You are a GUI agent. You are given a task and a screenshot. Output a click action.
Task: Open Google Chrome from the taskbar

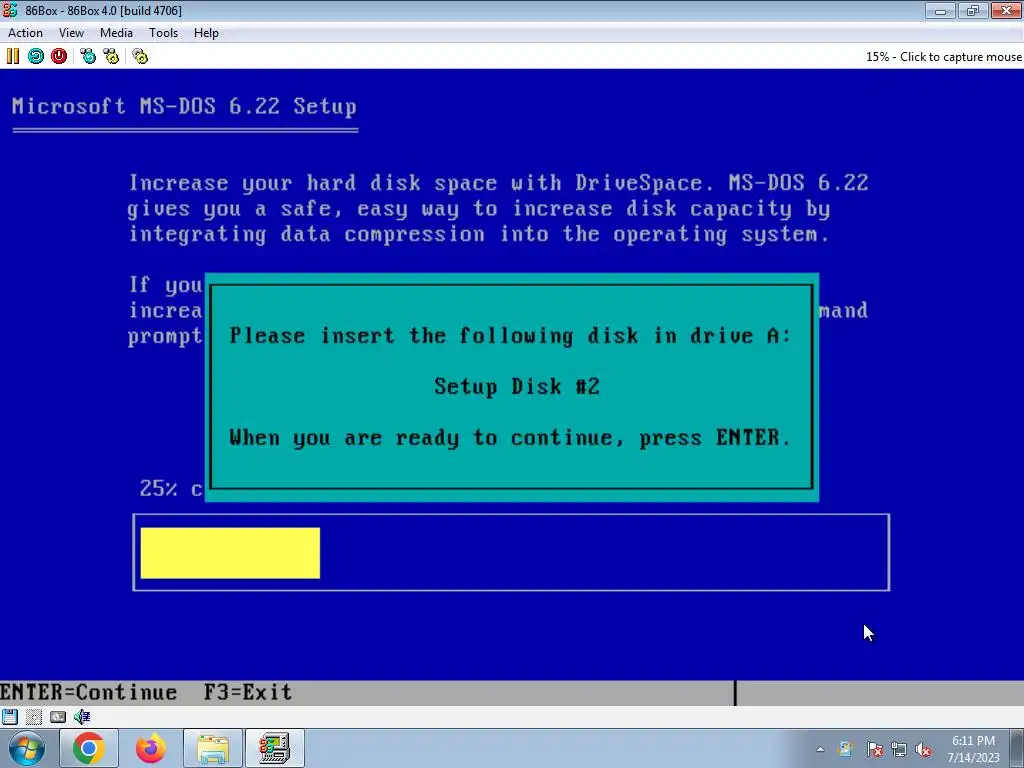tap(89, 748)
